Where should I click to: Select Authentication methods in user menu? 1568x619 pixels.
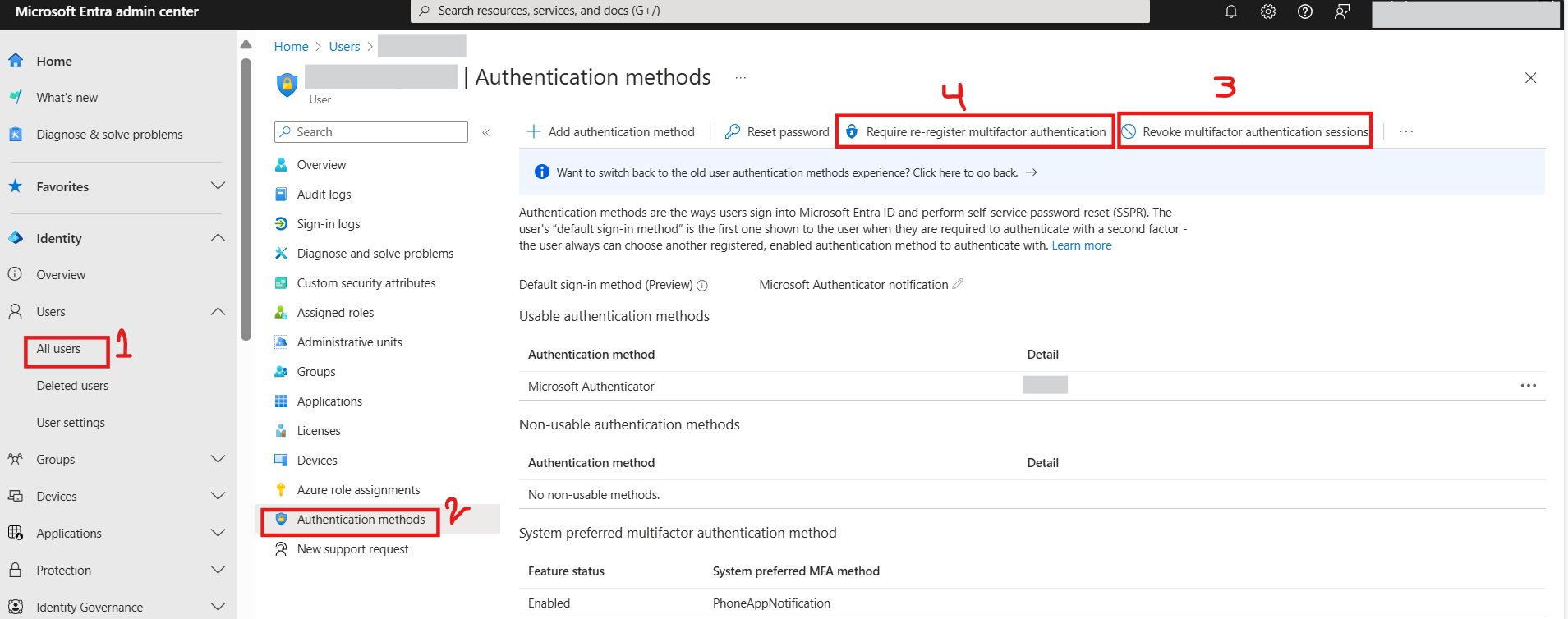(361, 520)
